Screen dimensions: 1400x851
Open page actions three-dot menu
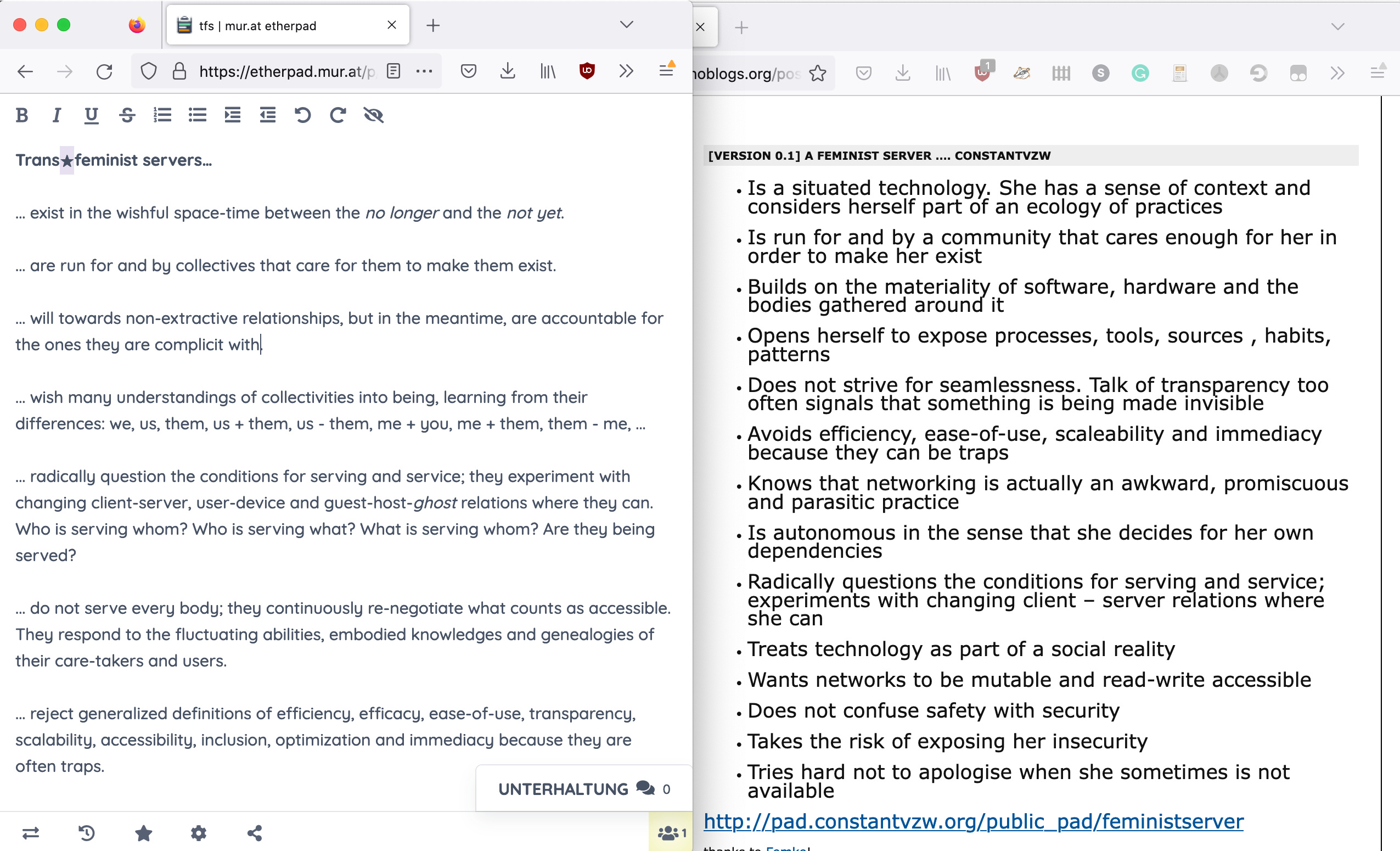pyautogui.click(x=424, y=71)
